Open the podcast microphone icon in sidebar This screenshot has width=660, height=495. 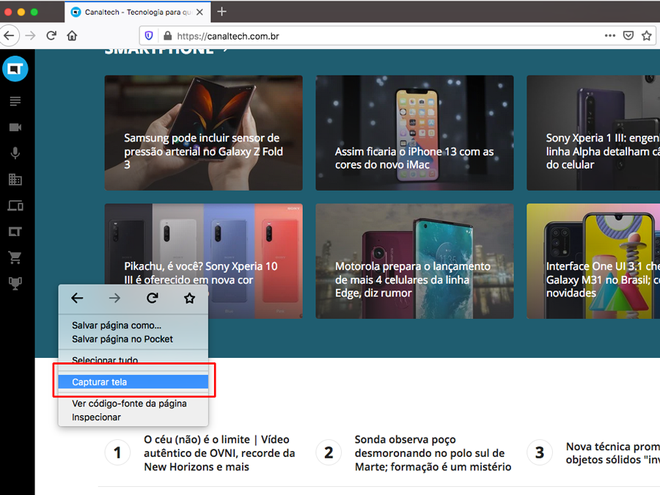15,153
